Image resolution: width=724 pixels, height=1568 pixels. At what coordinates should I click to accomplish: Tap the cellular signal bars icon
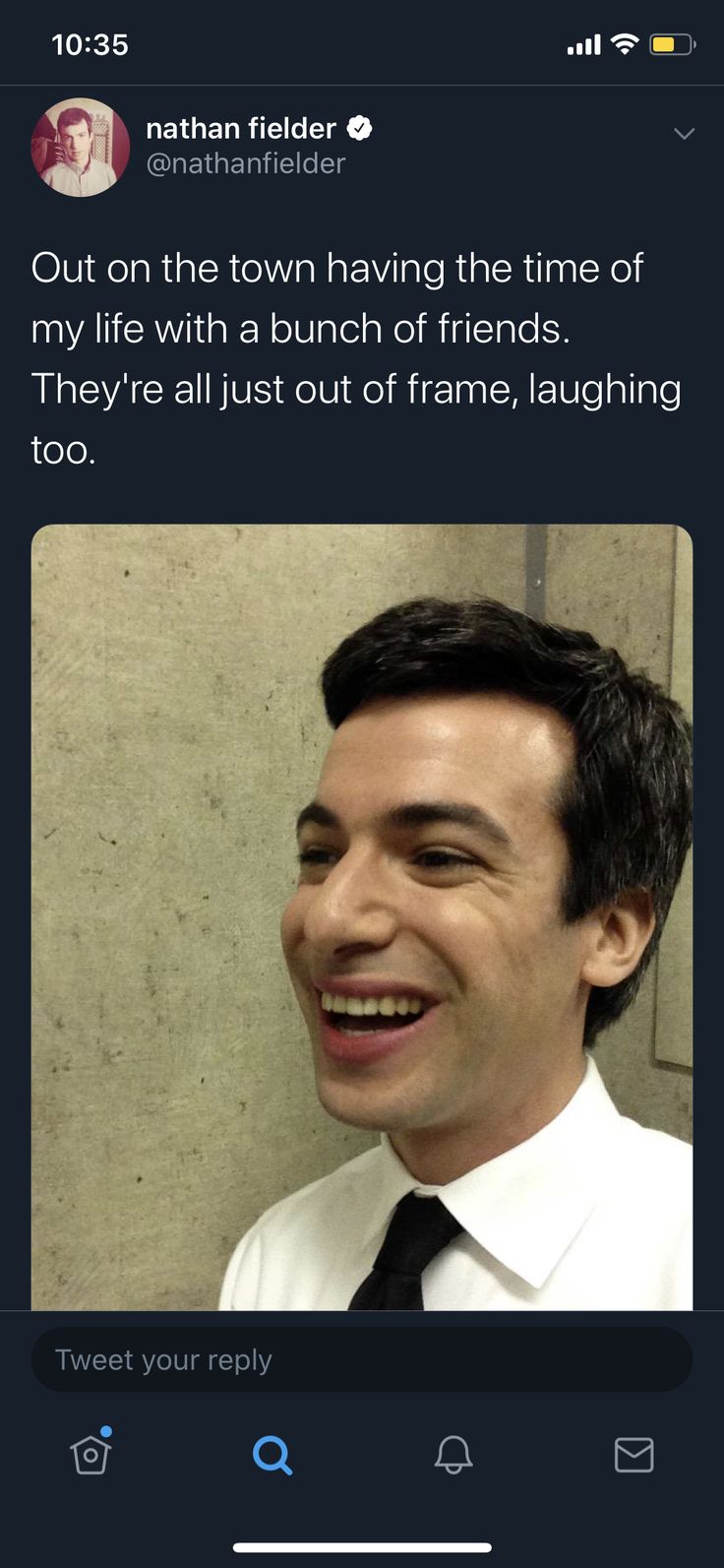coord(584,45)
